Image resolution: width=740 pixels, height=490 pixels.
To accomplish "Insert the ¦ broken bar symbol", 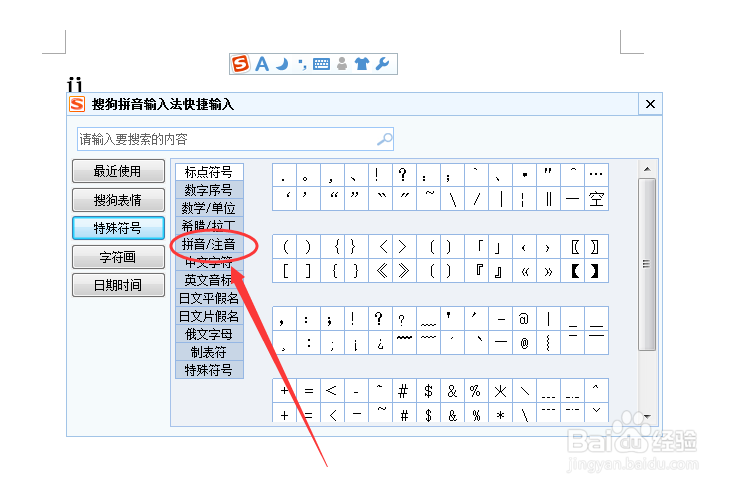I will (x=524, y=199).
